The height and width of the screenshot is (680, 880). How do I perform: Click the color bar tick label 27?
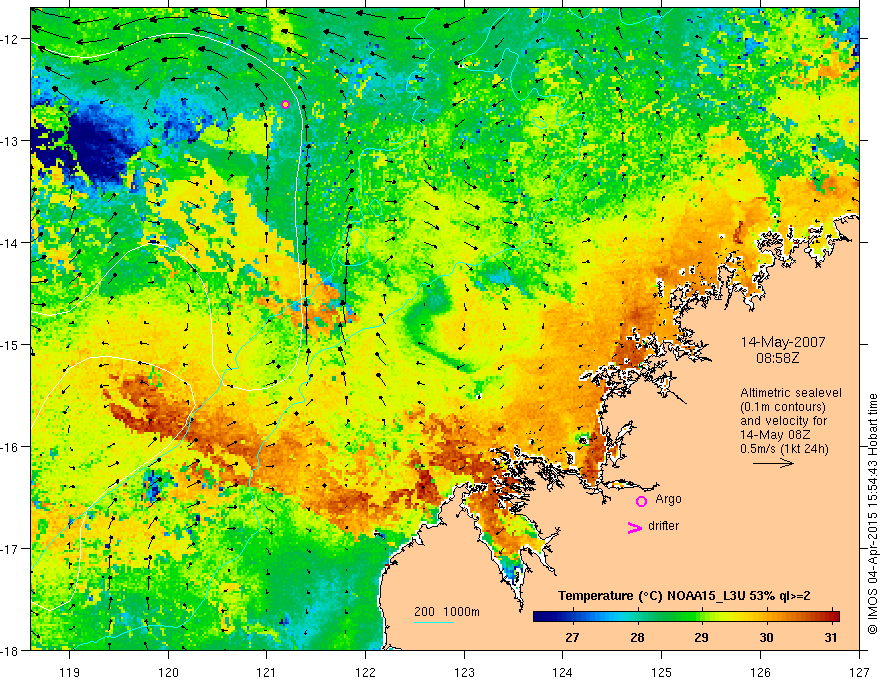[x=572, y=637]
